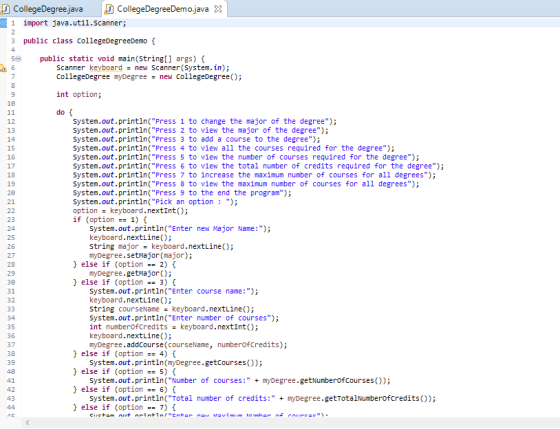This screenshot has width=560, height=429.
Task: Click string "Enter number of courses" on line 34
Action: (x=219, y=318)
